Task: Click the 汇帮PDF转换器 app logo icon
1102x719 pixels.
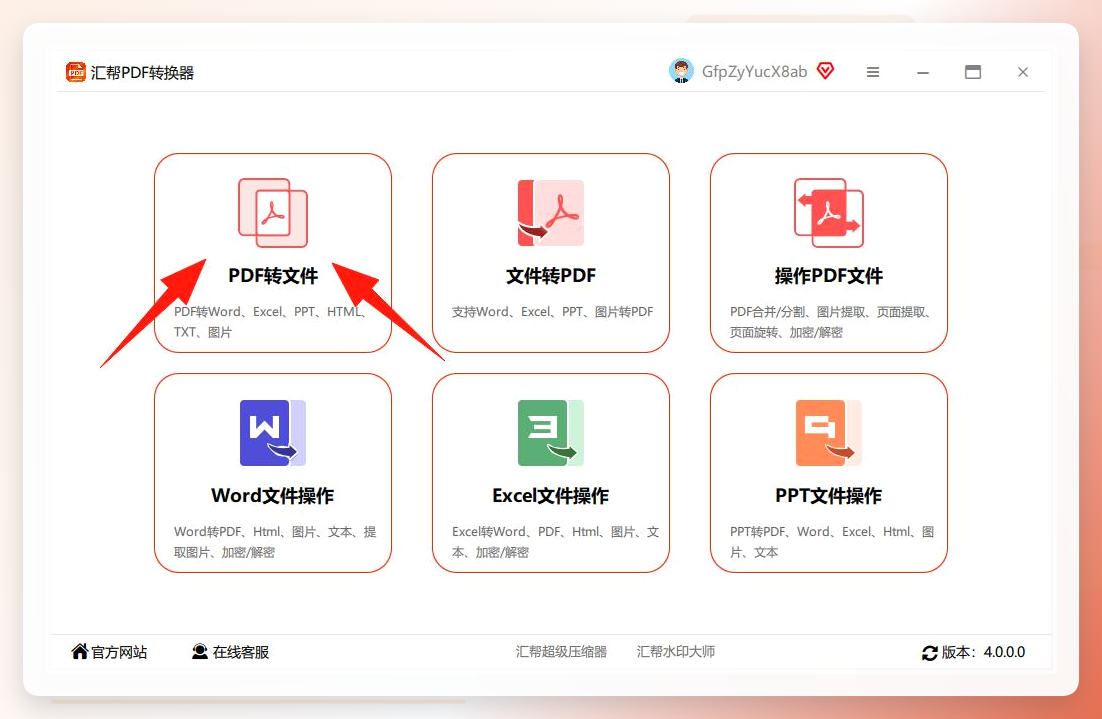Action: click(75, 72)
